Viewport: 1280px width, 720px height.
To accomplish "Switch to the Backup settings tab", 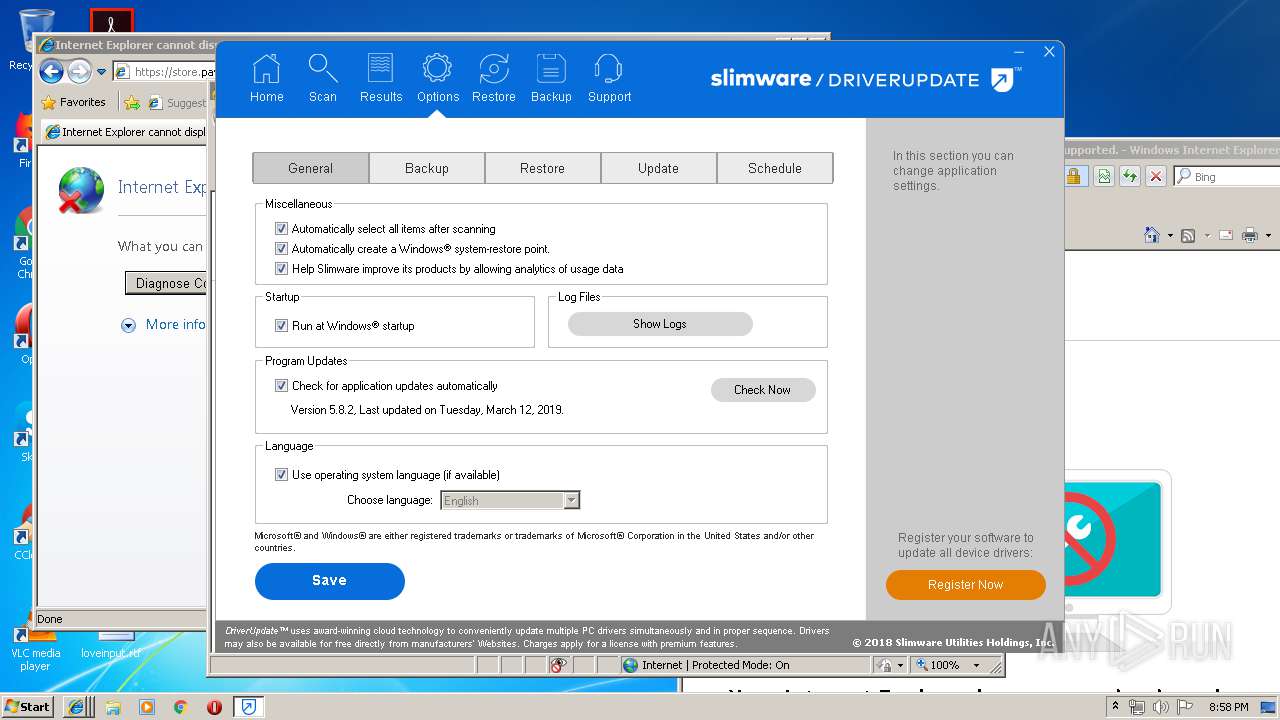I will 427,168.
